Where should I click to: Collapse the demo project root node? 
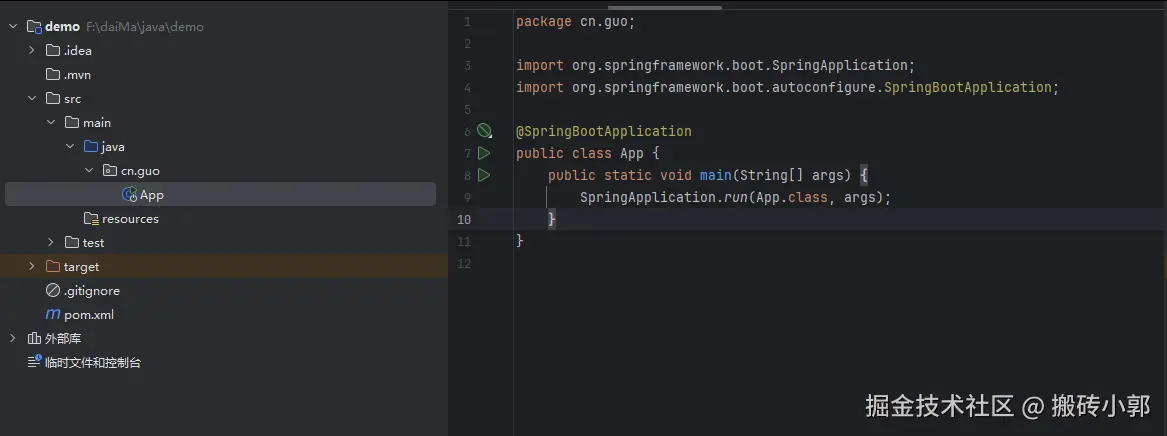13,27
